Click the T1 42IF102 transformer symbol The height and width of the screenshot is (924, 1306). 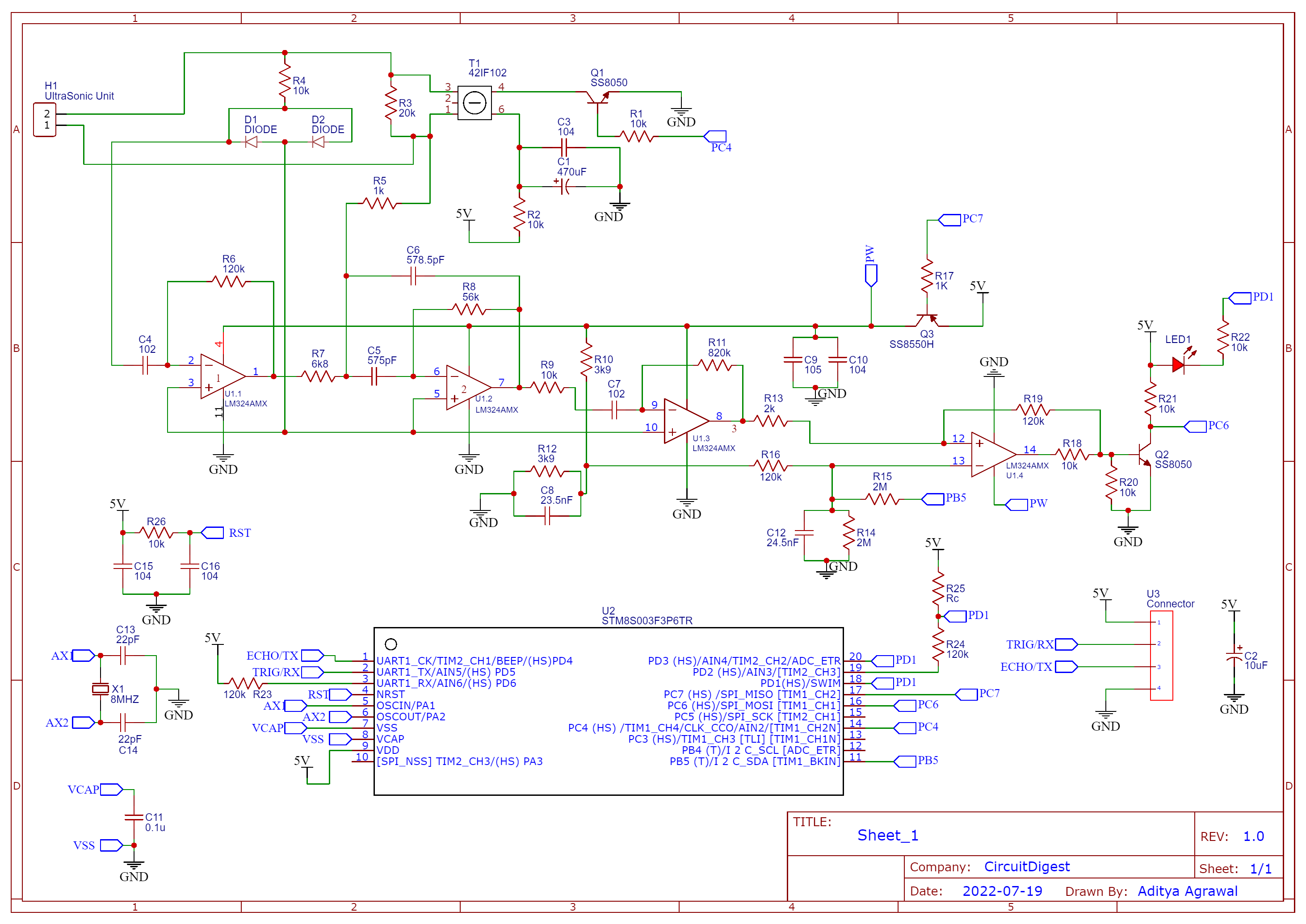pyautogui.click(x=475, y=103)
